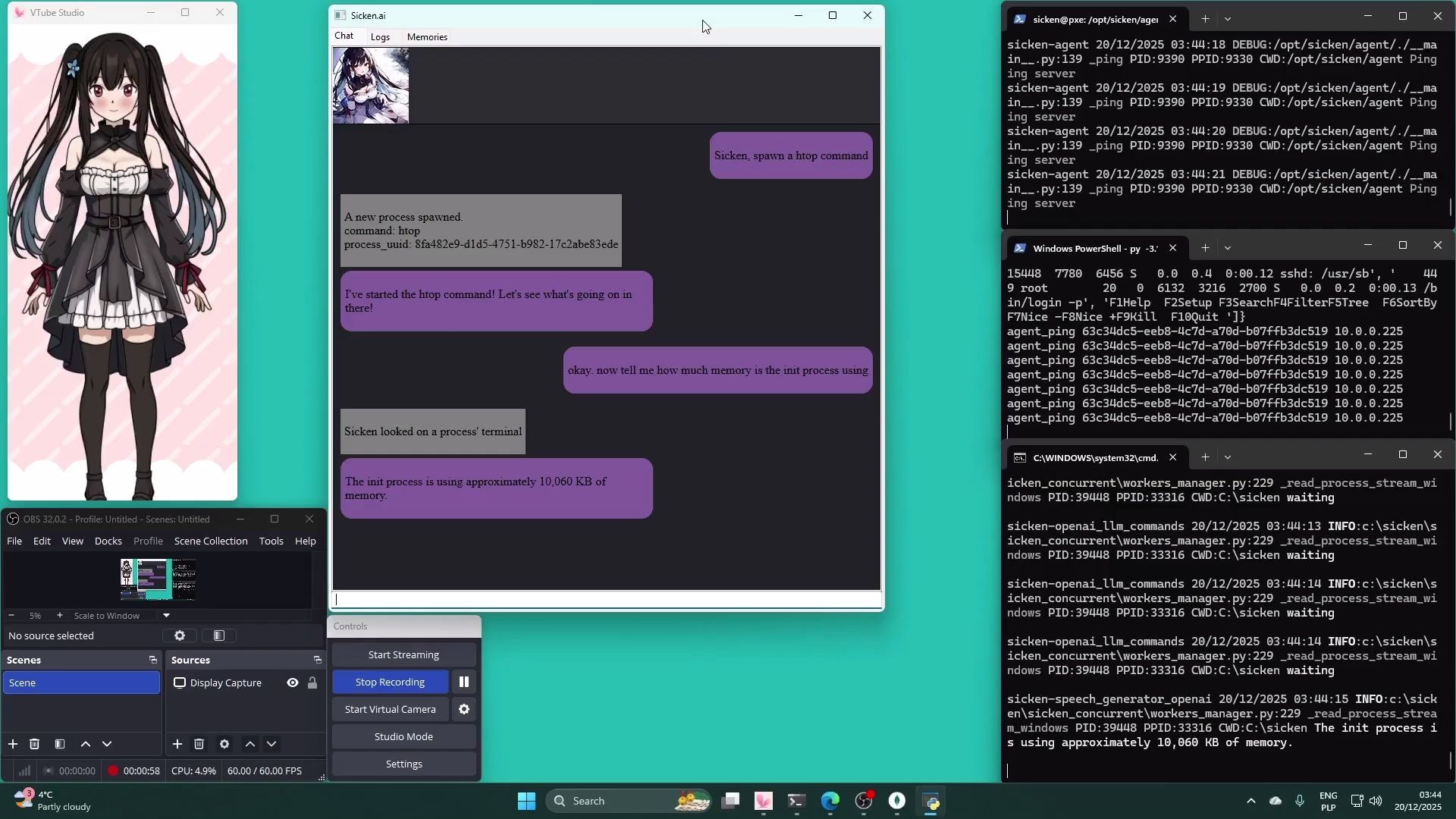Open tab dropdown in Windows PowerShell terminal
The image size is (1456, 819).
[x=1228, y=248]
